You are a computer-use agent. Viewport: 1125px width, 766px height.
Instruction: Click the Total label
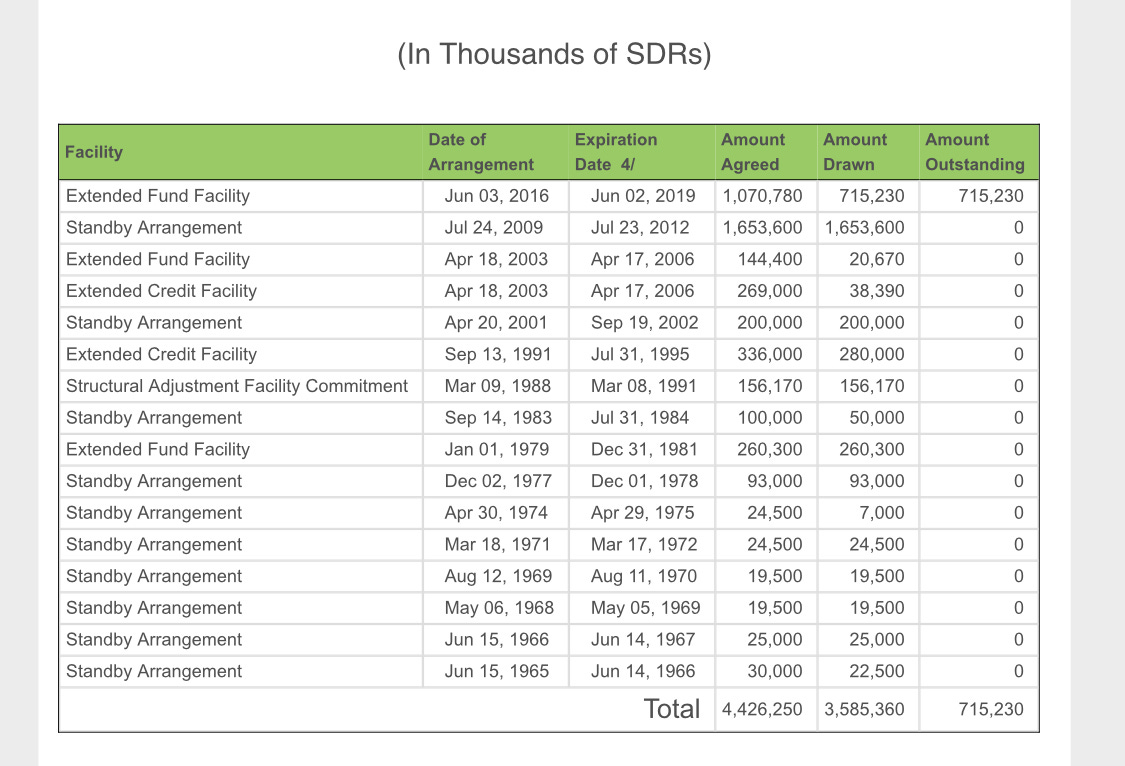click(672, 709)
